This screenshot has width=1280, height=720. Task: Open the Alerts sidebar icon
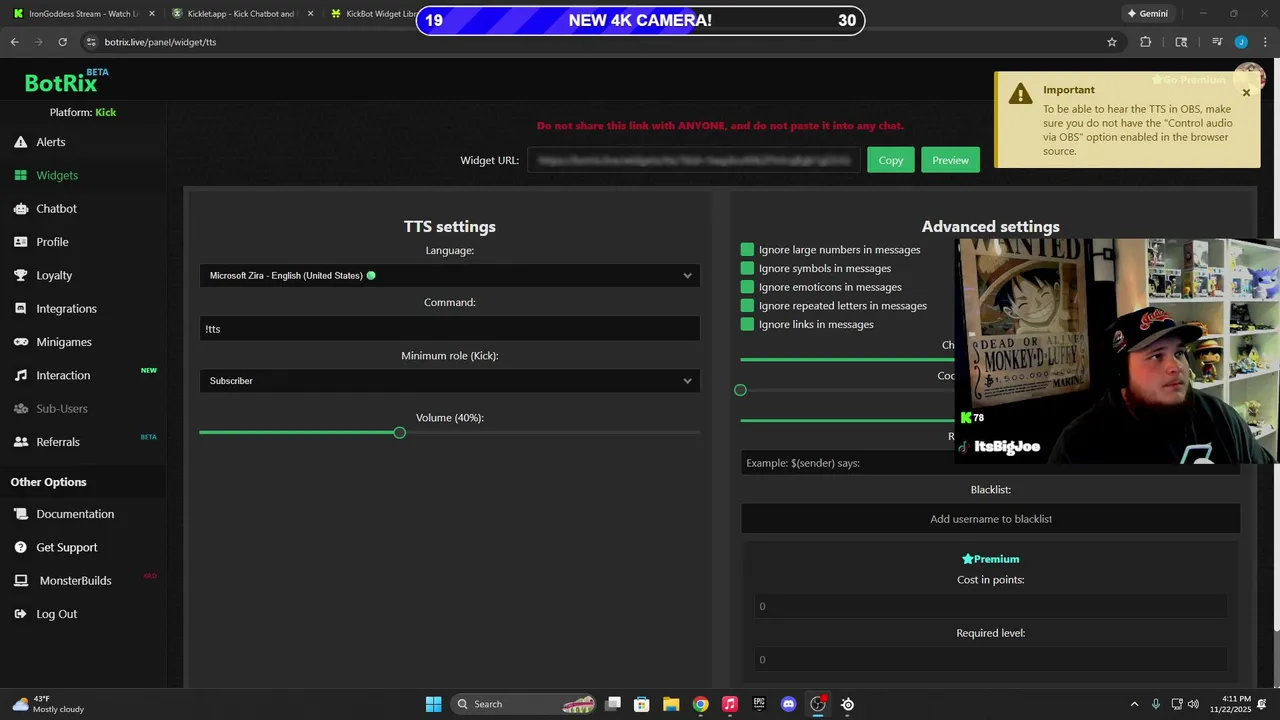tap(20, 142)
